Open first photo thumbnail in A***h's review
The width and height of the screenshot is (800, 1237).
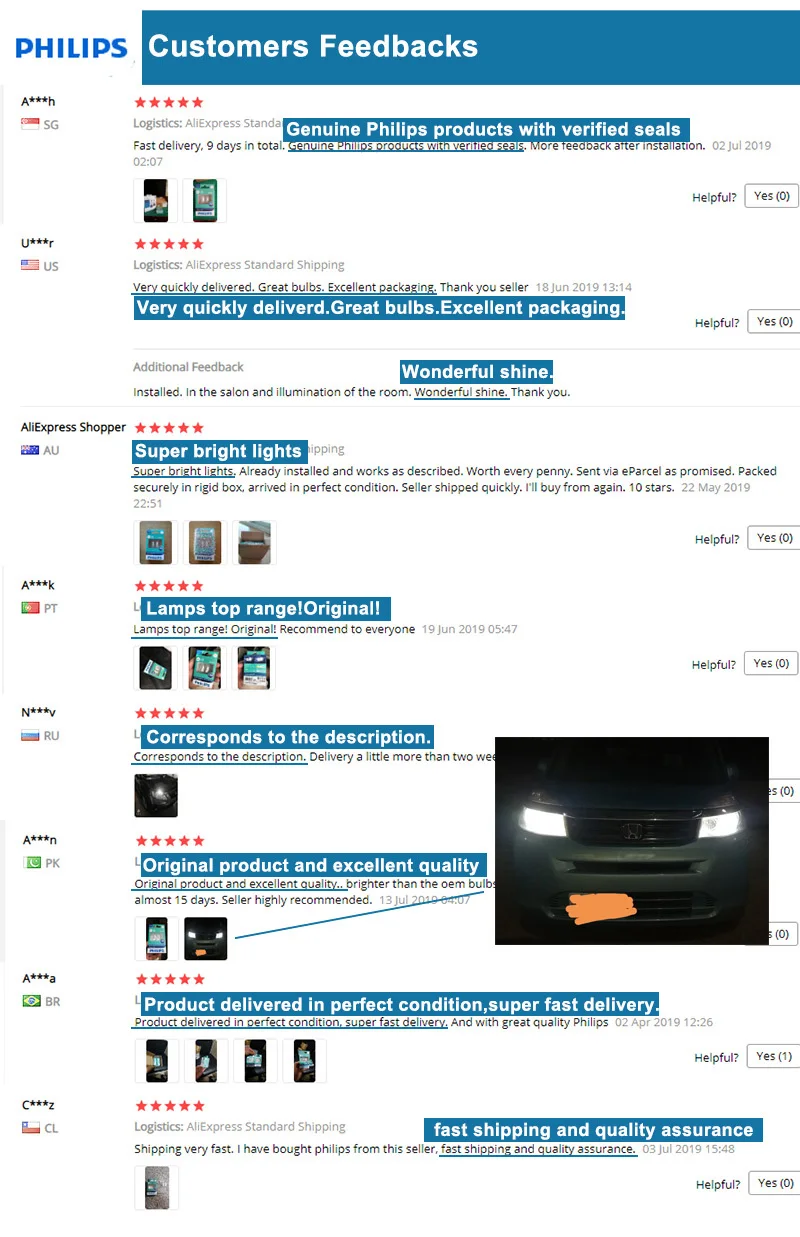pos(156,200)
